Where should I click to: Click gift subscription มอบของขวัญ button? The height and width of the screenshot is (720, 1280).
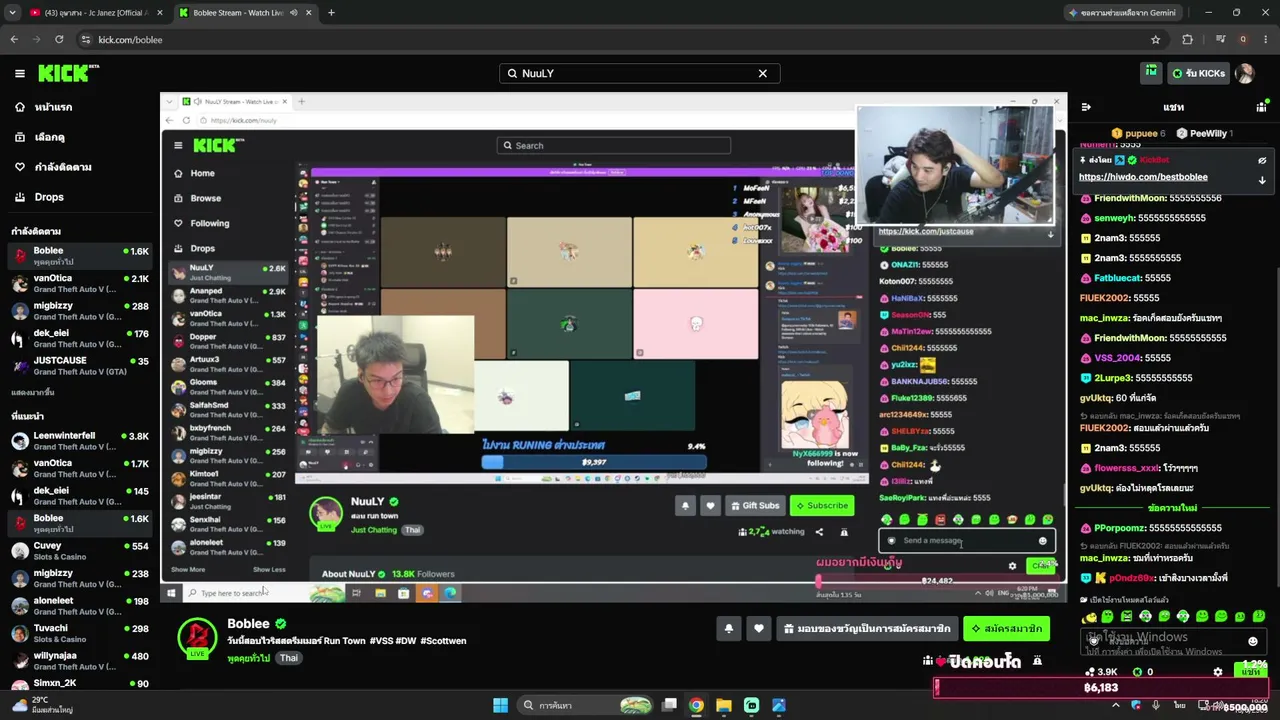coord(867,629)
